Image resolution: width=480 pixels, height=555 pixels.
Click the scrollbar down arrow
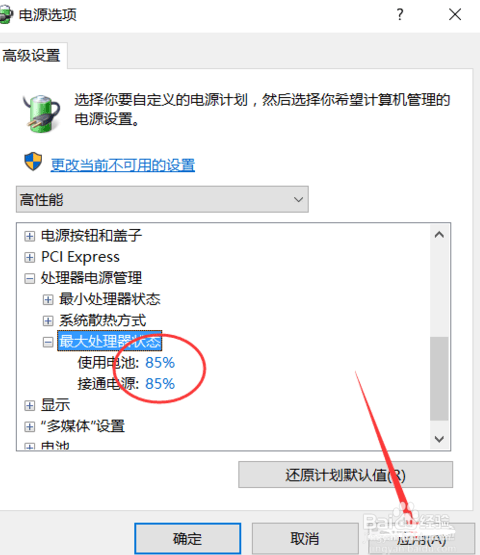(439, 439)
